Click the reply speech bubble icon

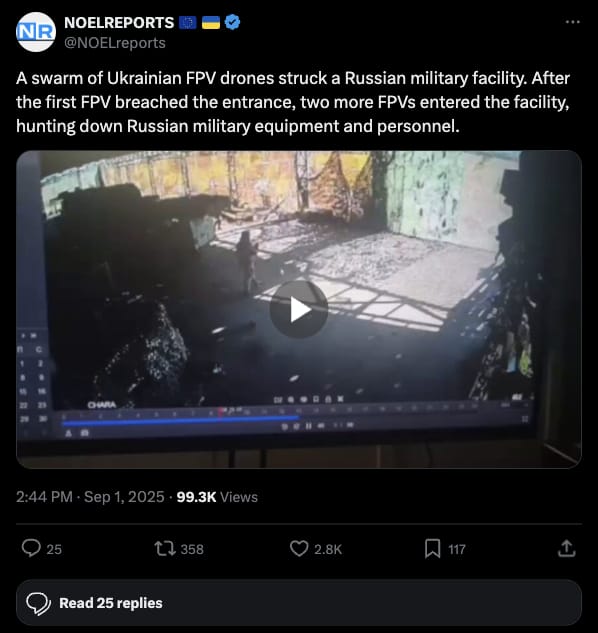click(x=31, y=549)
